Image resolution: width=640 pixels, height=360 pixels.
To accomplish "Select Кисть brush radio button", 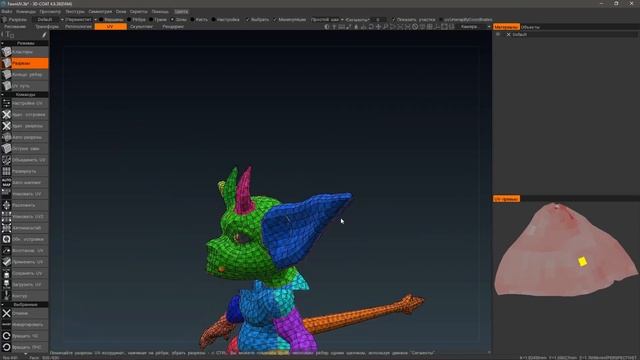I will 192,20.
